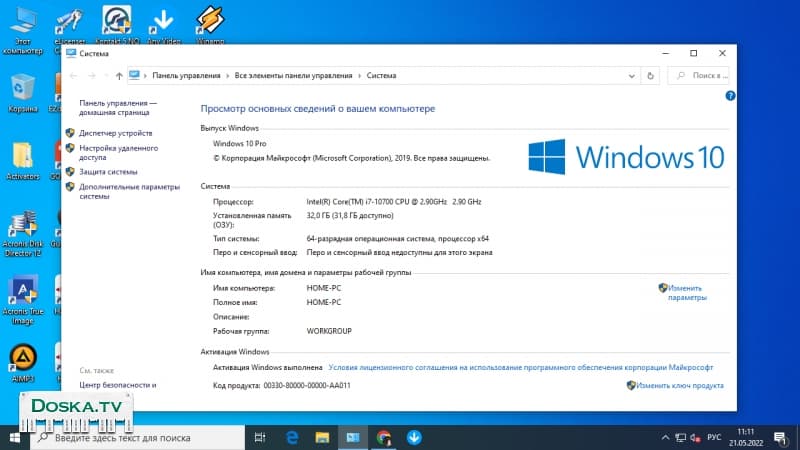This screenshot has height=450, width=800.
Task: Click Изменить ключ продукта link
Action: pos(679,385)
